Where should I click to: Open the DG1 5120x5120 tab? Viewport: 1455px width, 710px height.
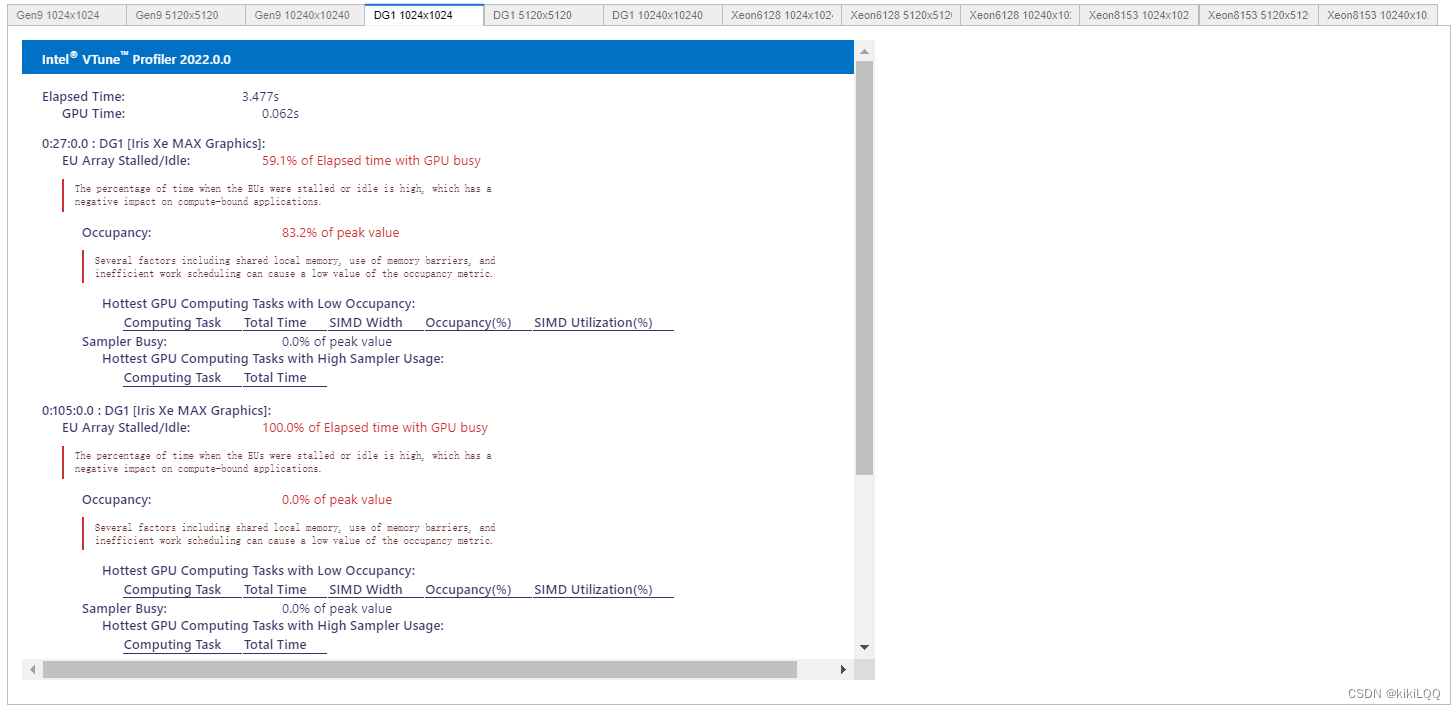point(543,15)
